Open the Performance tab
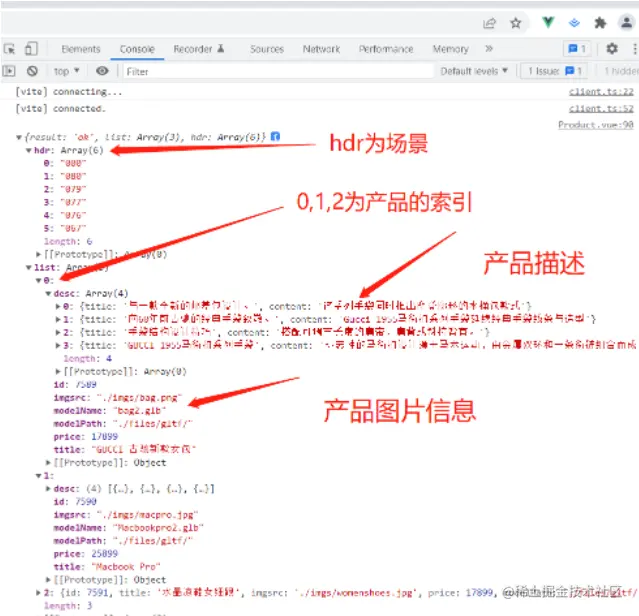Image resolution: width=639 pixels, height=616 pixels. point(386,49)
